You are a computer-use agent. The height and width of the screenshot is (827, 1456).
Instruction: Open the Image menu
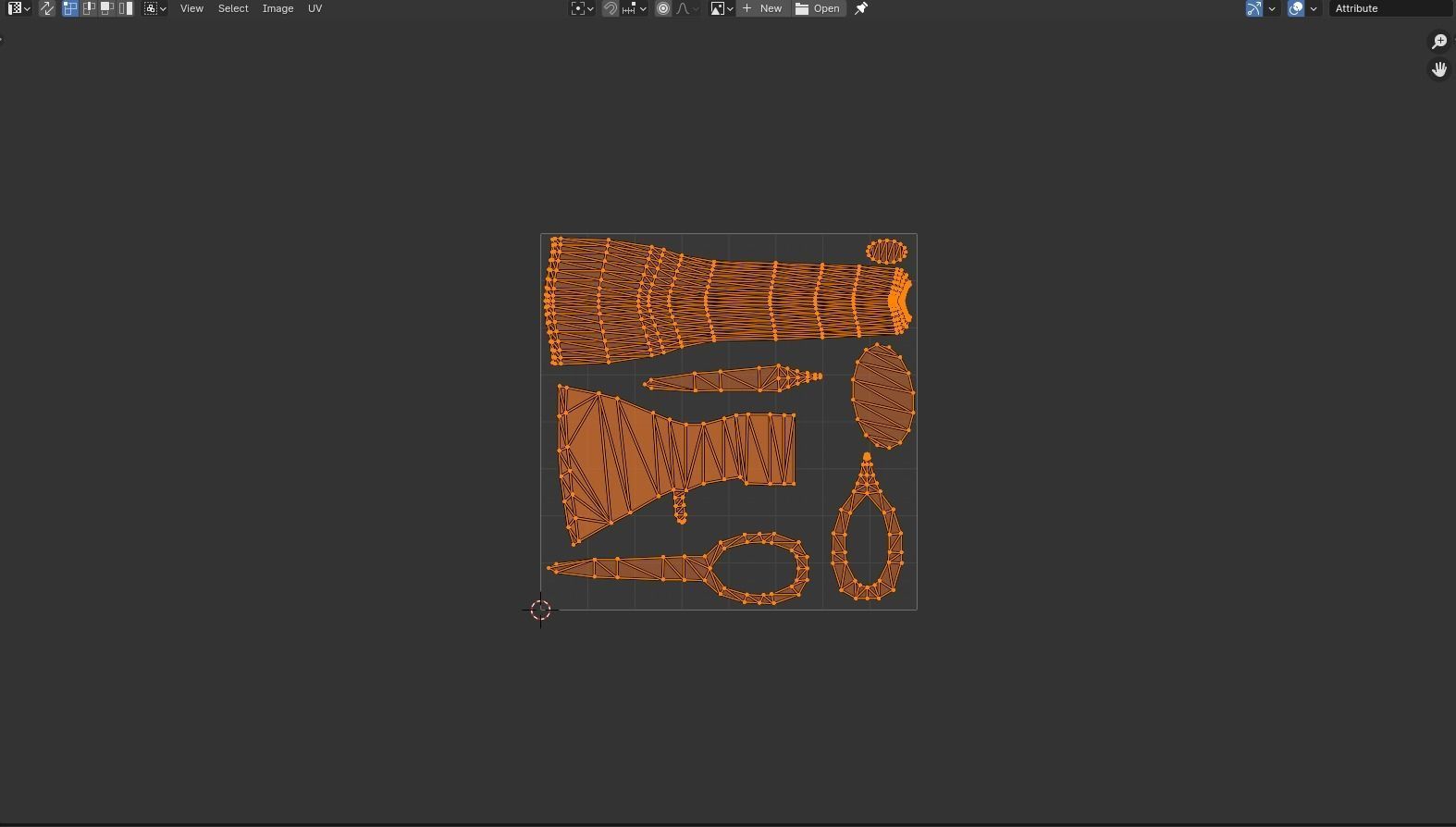click(278, 8)
